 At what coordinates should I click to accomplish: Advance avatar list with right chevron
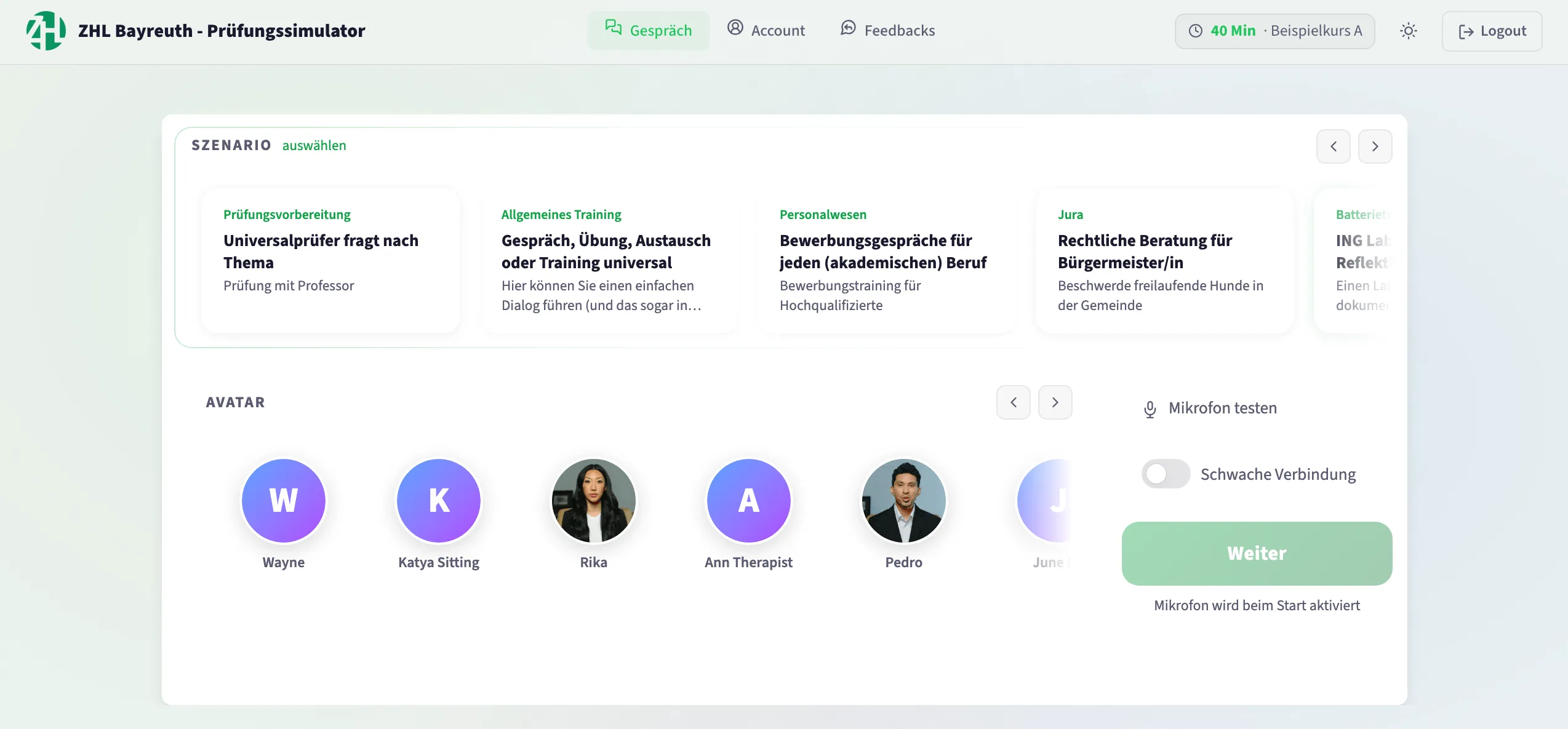pyautogui.click(x=1055, y=402)
